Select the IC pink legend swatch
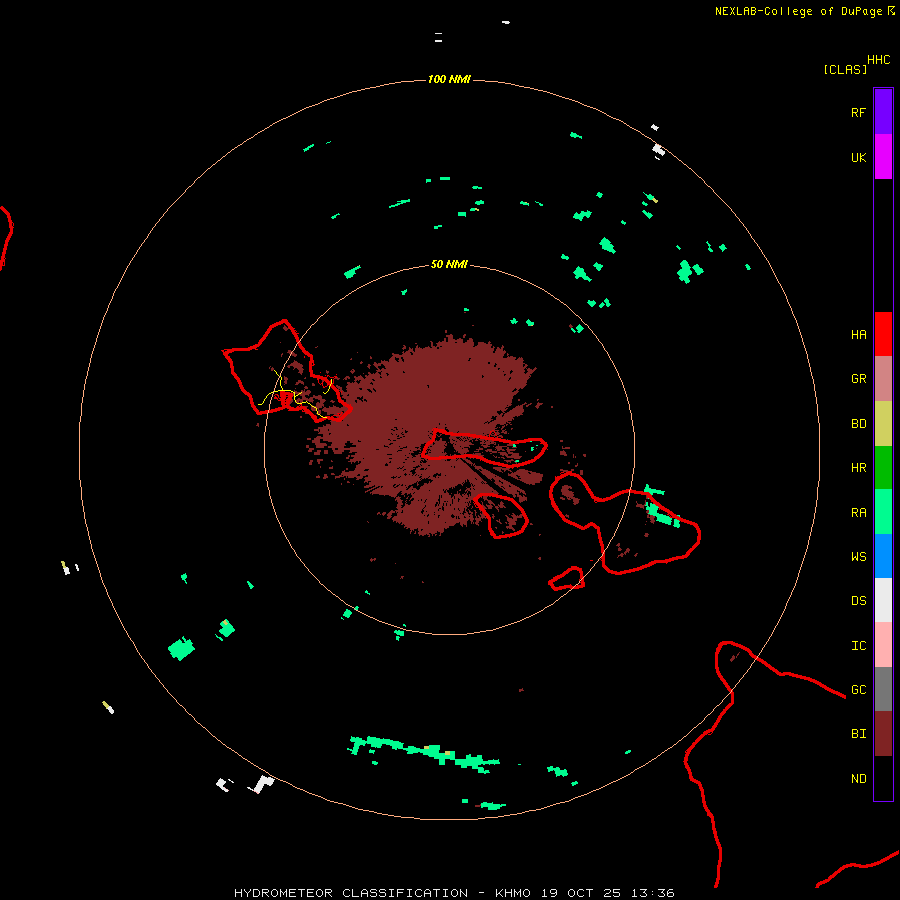 883,645
